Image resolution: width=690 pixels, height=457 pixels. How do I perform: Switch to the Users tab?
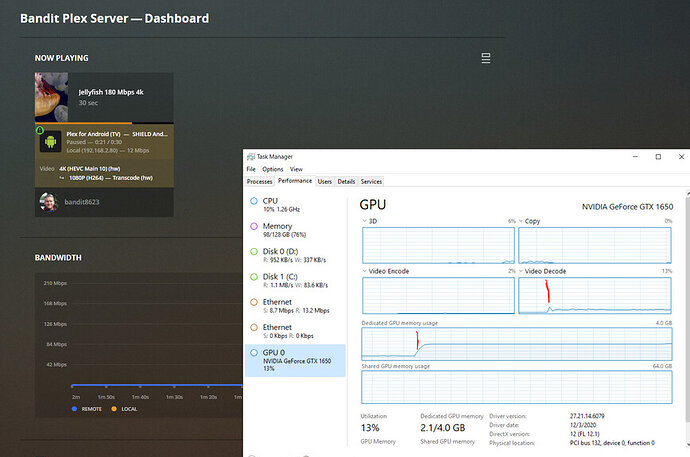pos(325,181)
